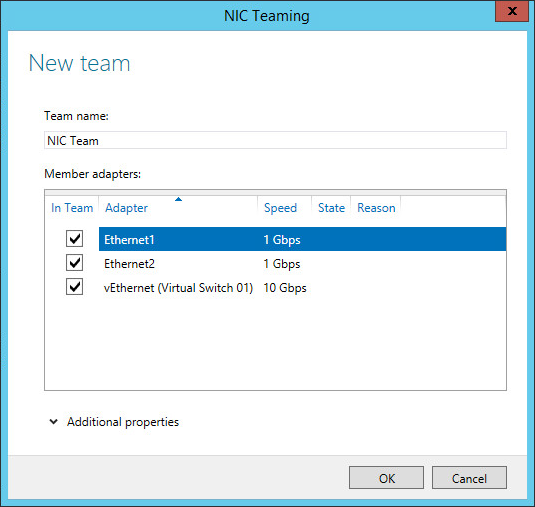The width and height of the screenshot is (535, 507).
Task: Expand the Additional properties section
Action: (x=123, y=422)
